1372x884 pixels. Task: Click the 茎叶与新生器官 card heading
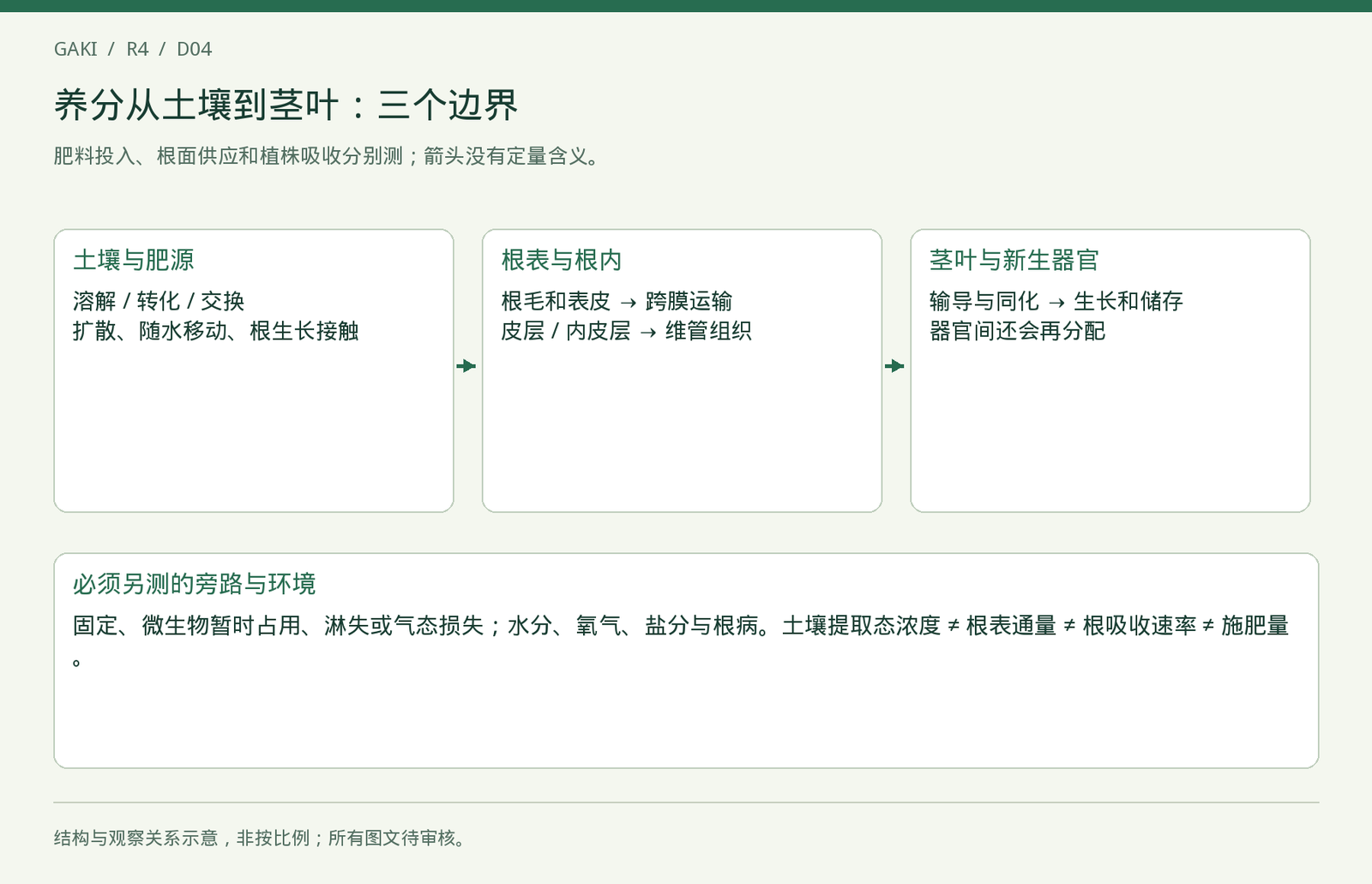click(1014, 260)
